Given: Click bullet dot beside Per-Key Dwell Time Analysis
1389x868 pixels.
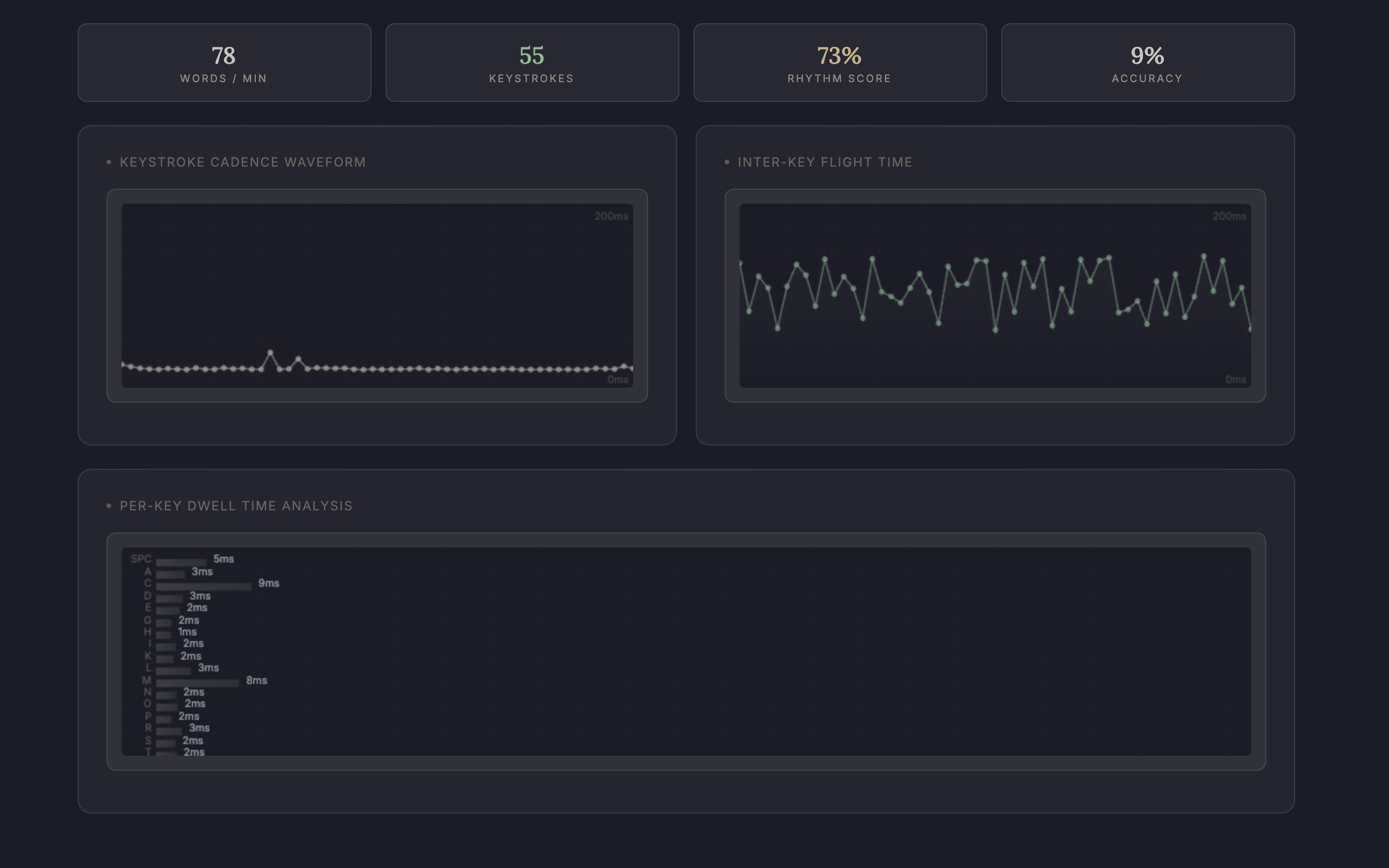Looking at the screenshot, I should [109, 506].
